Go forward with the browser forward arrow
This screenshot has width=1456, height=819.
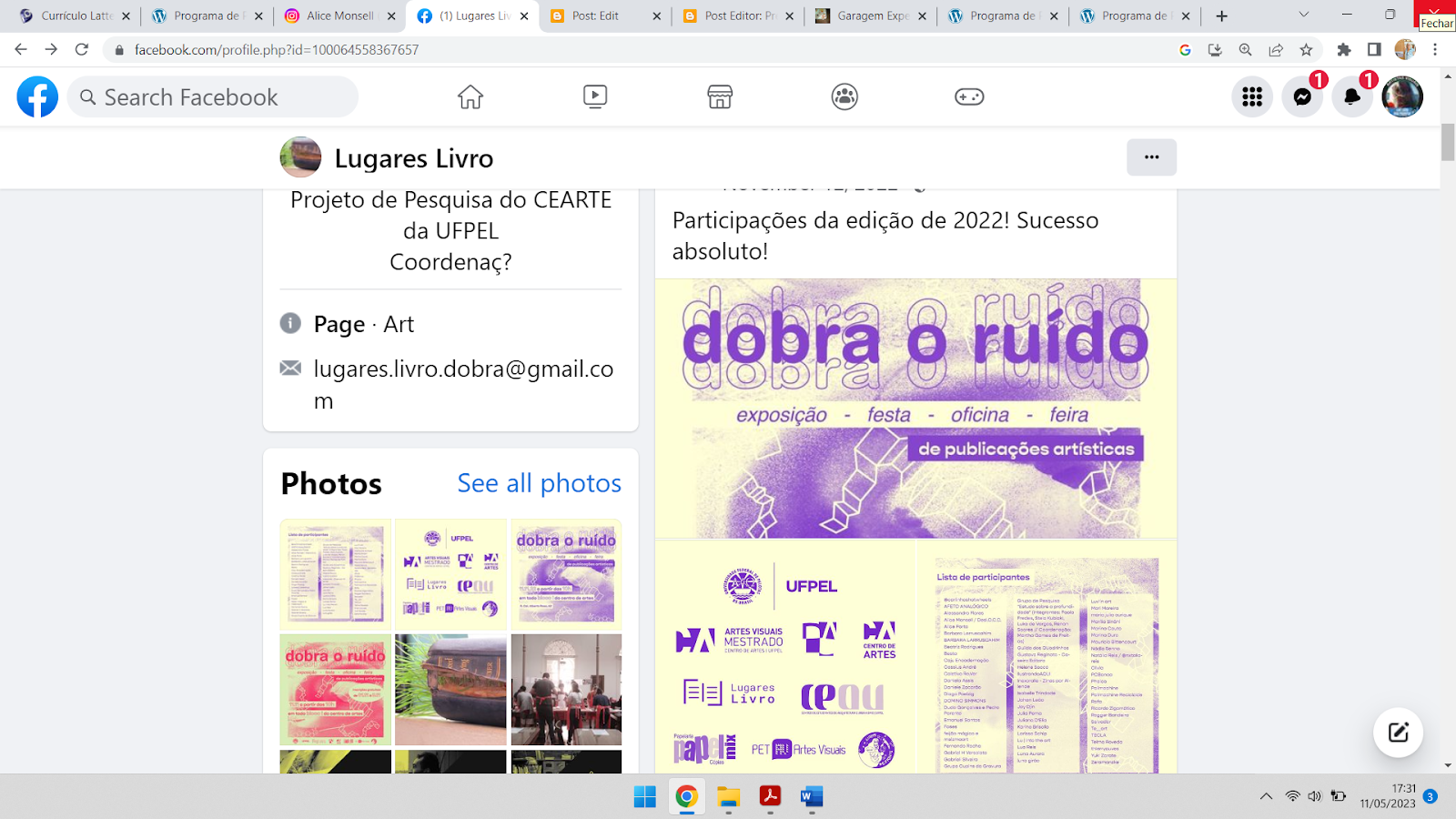pyautogui.click(x=51, y=49)
